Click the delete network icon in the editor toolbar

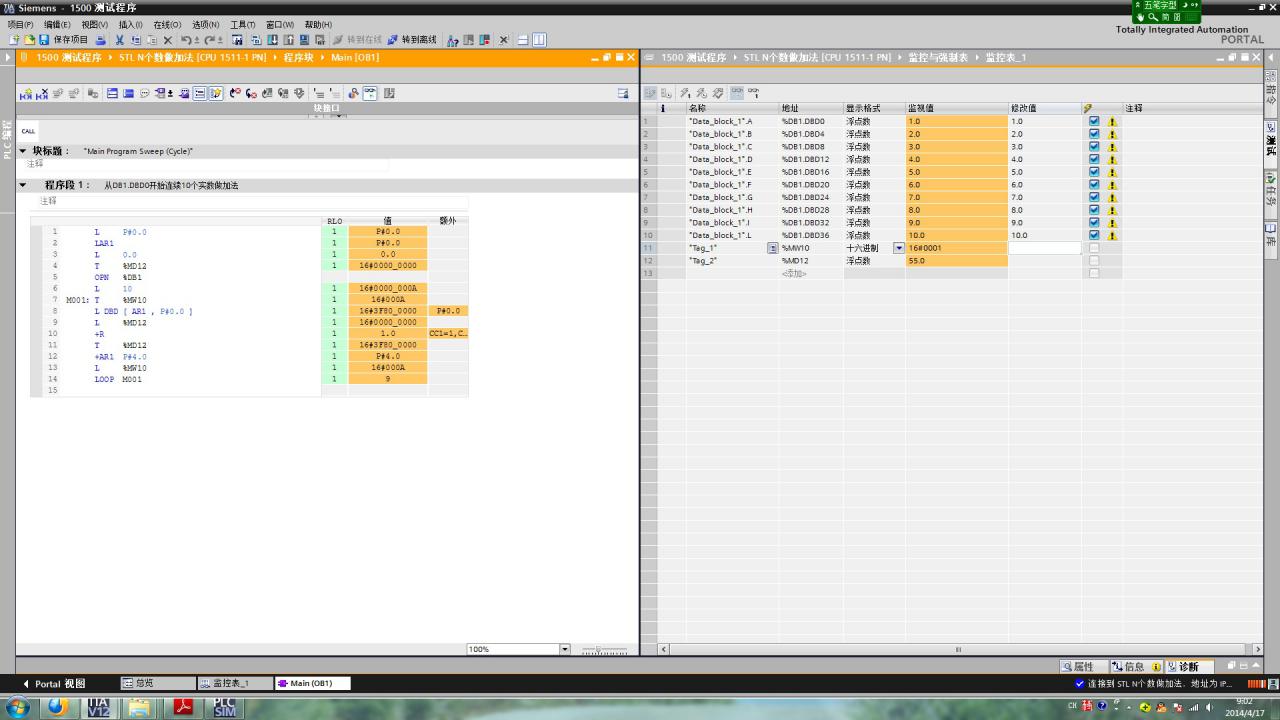pyautogui.click(x=41, y=93)
